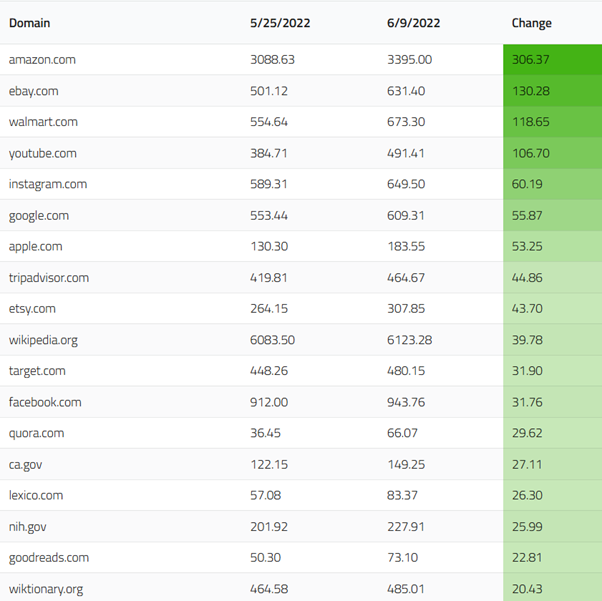Select tripadvisor.com value 419.81
Image resolution: width=602 pixels, height=601 pixels.
coord(269,278)
